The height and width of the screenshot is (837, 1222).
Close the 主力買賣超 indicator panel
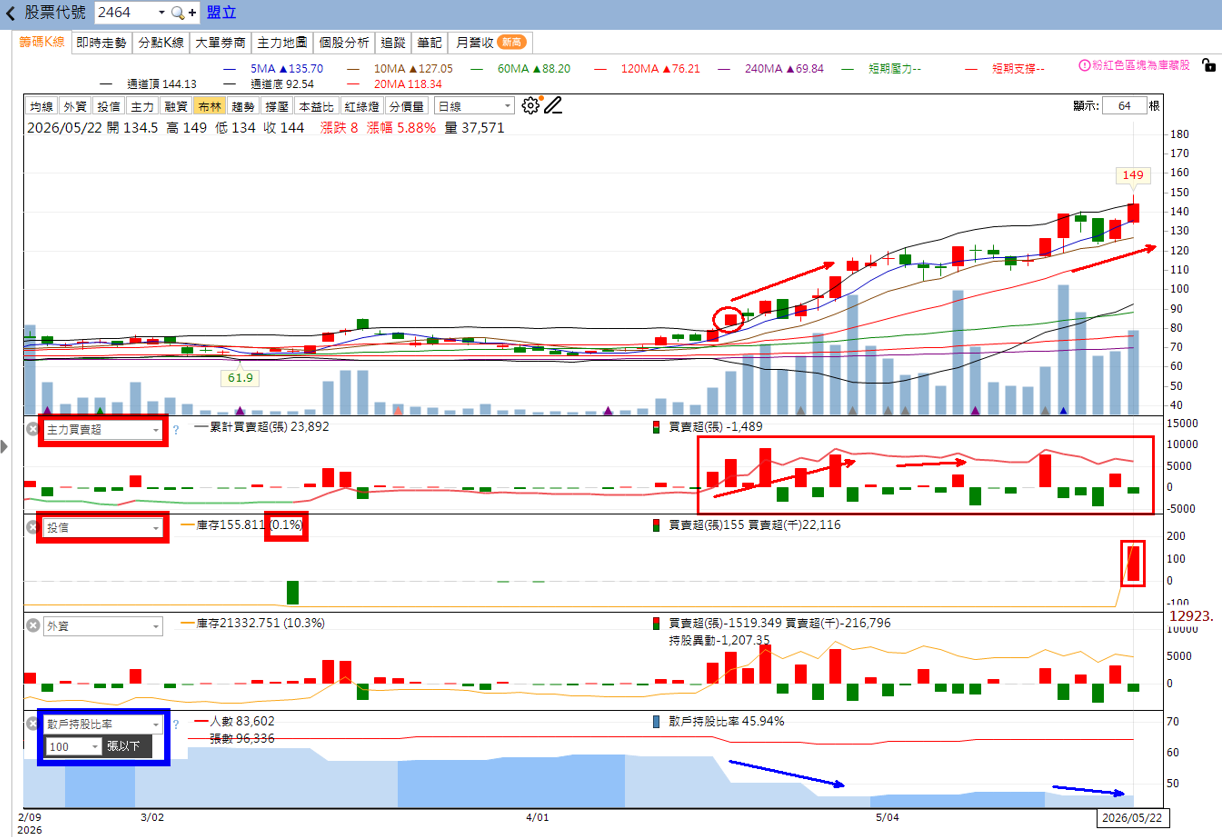(x=32, y=429)
